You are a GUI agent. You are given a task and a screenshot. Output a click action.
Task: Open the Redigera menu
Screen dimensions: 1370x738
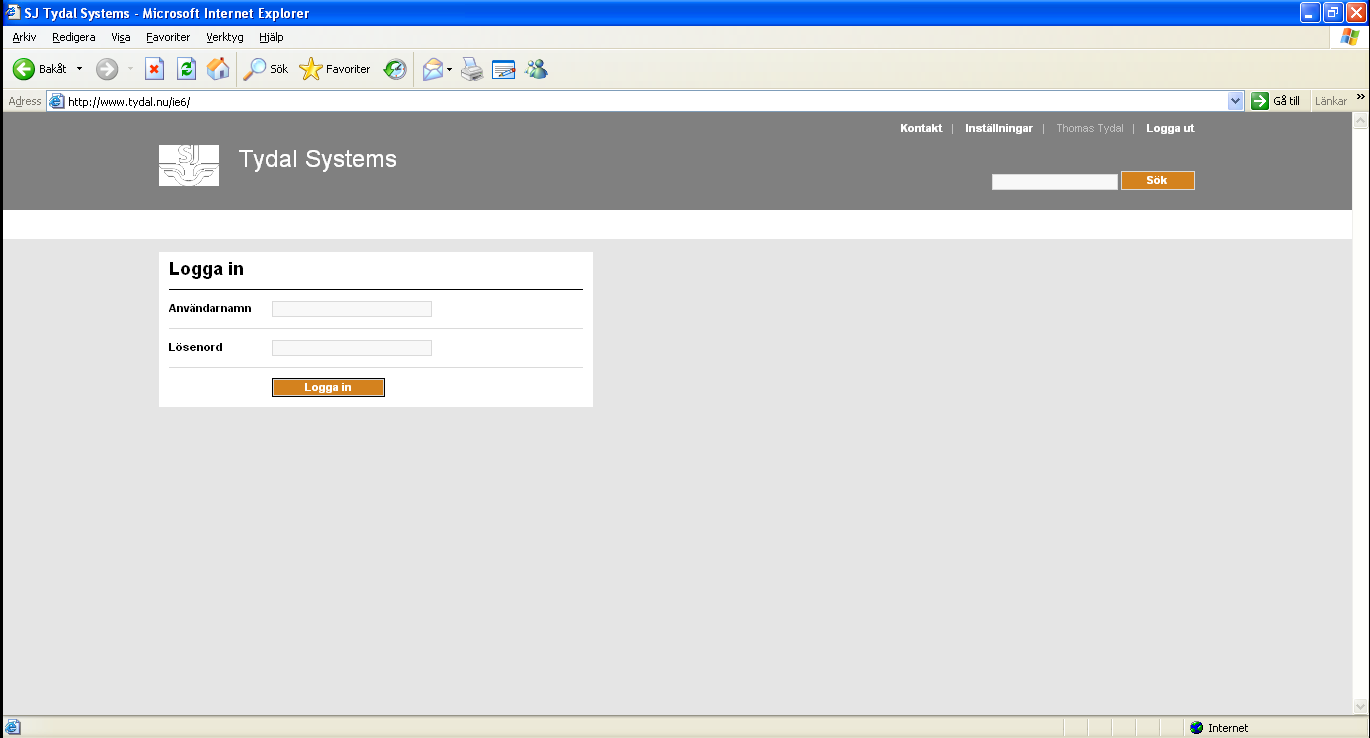74,37
